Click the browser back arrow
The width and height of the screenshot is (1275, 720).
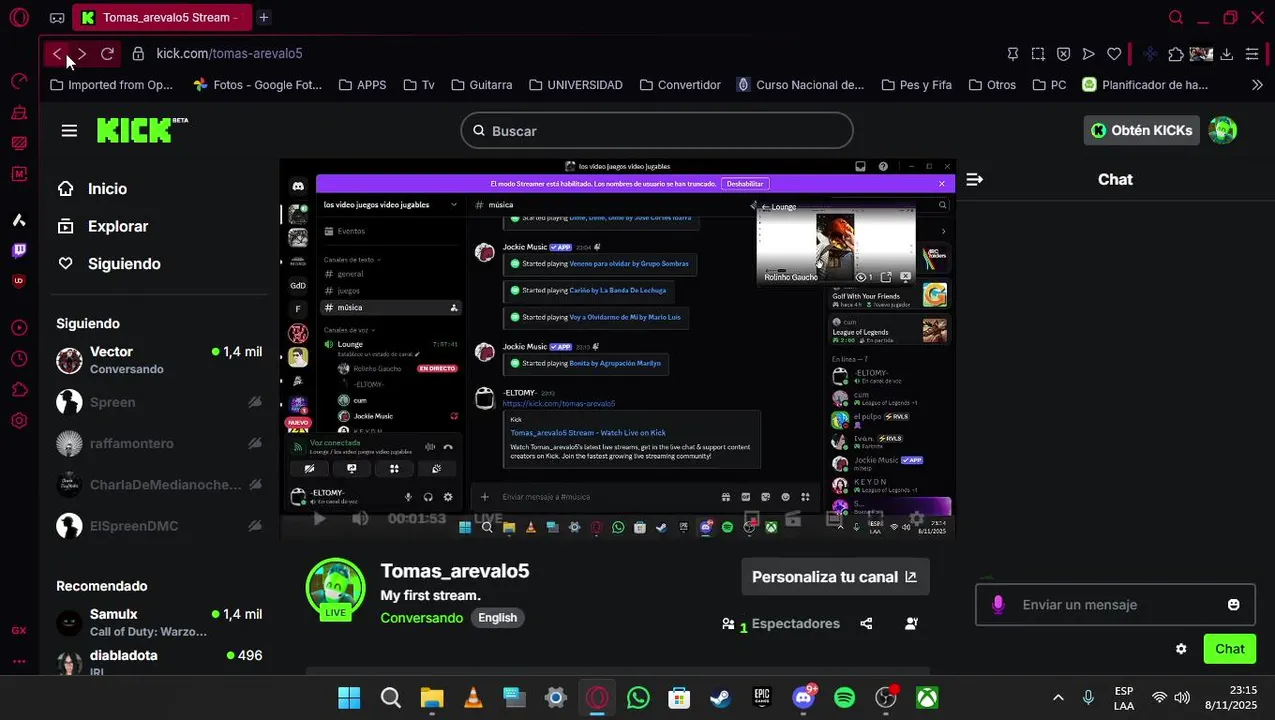[x=57, y=54]
